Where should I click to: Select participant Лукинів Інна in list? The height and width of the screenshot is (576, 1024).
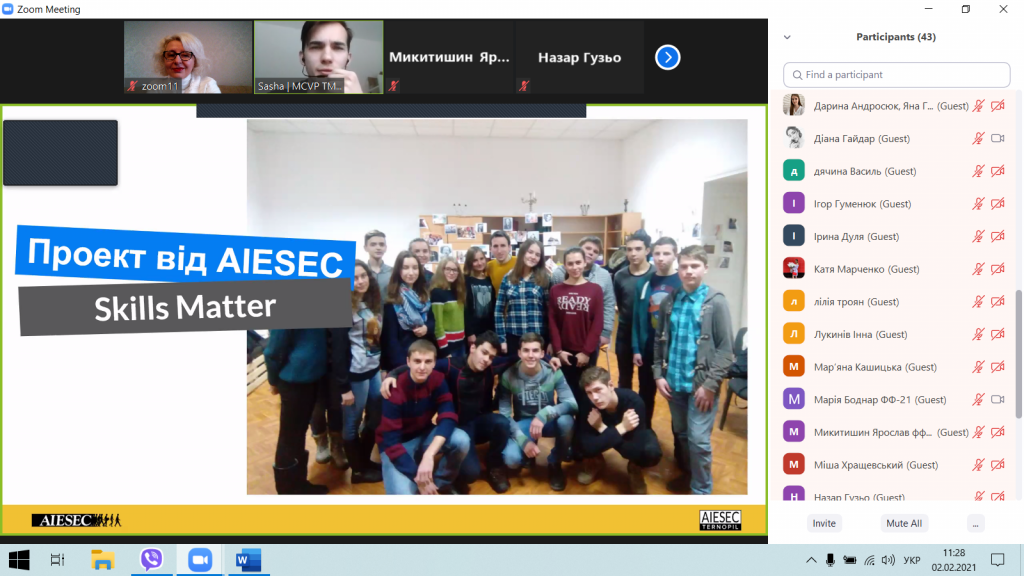click(860, 334)
